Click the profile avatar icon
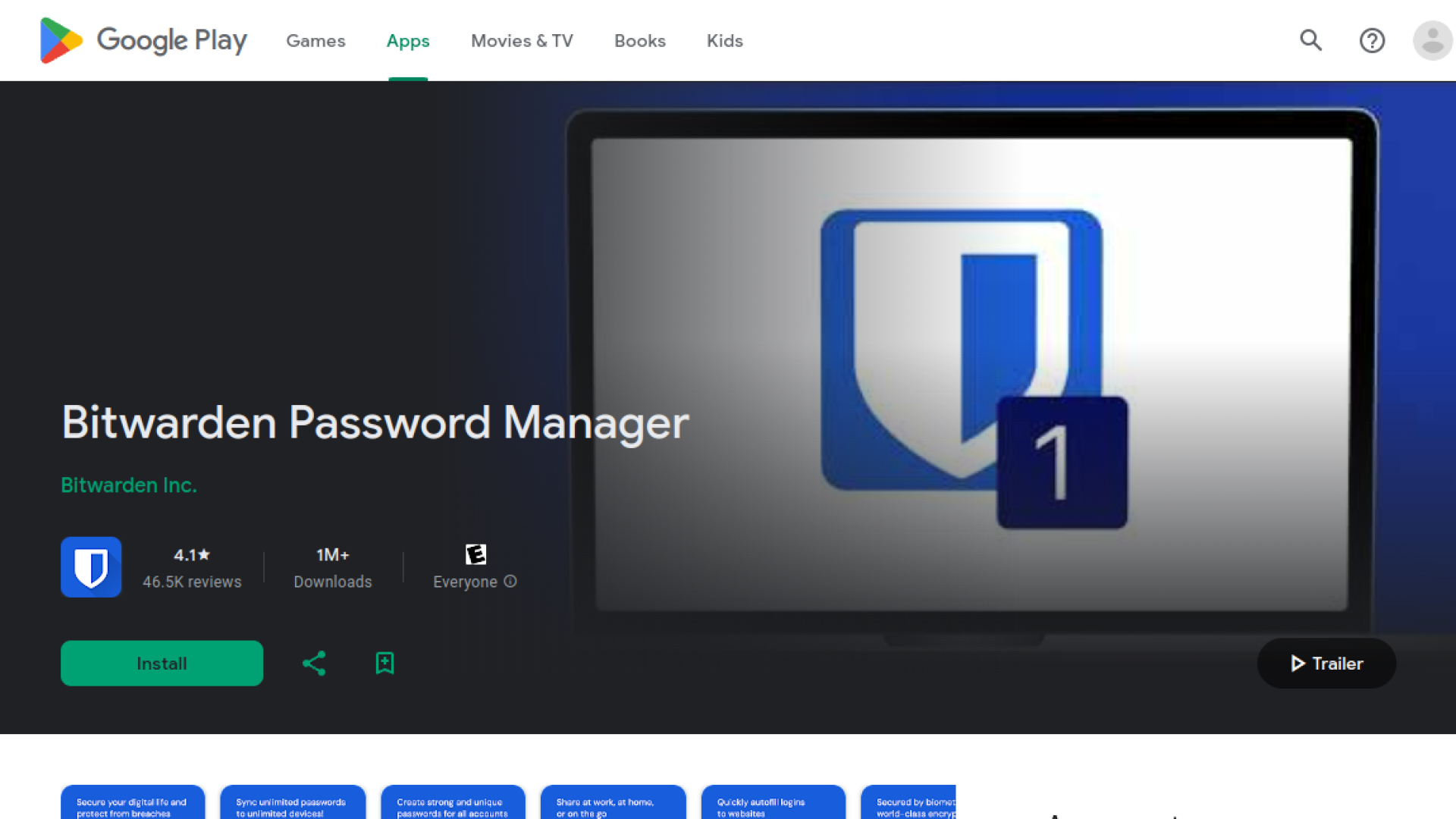Image resolution: width=1456 pixels, height=819 pixels. [x=1432, y=41]
